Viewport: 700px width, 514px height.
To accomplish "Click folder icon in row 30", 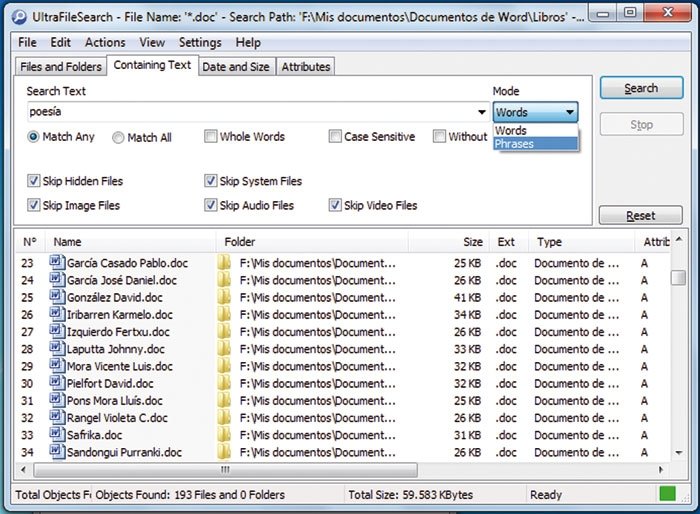I will 224,383.
